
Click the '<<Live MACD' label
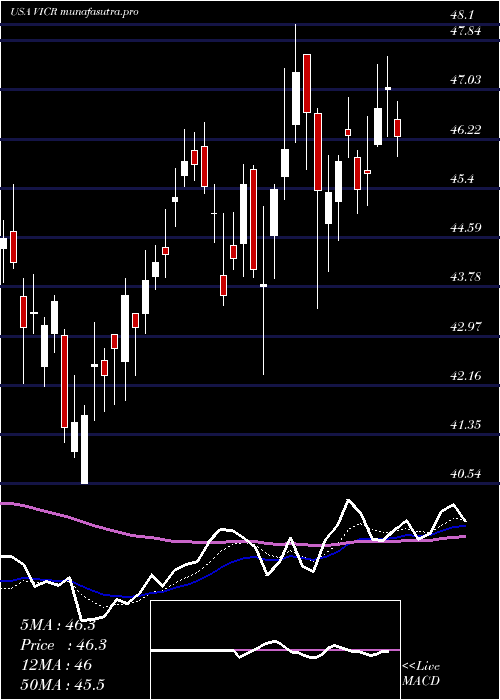(421, 674)
